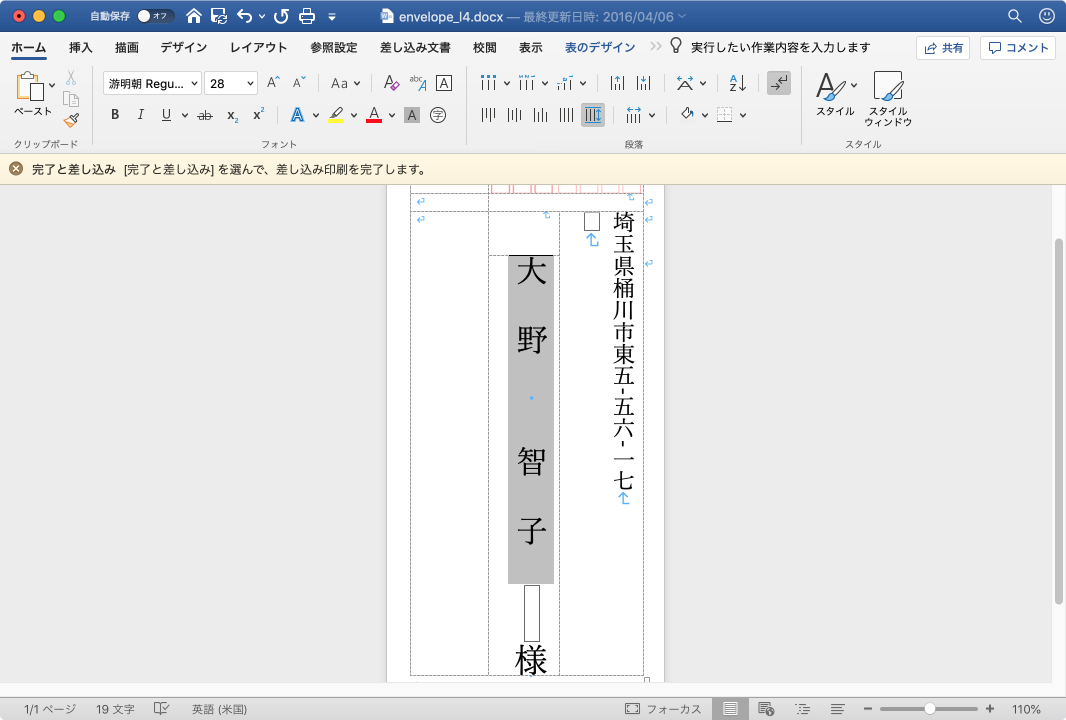Increase font size with A-up icon
This screenshot has height=720, width=1066.
(273, 83)
